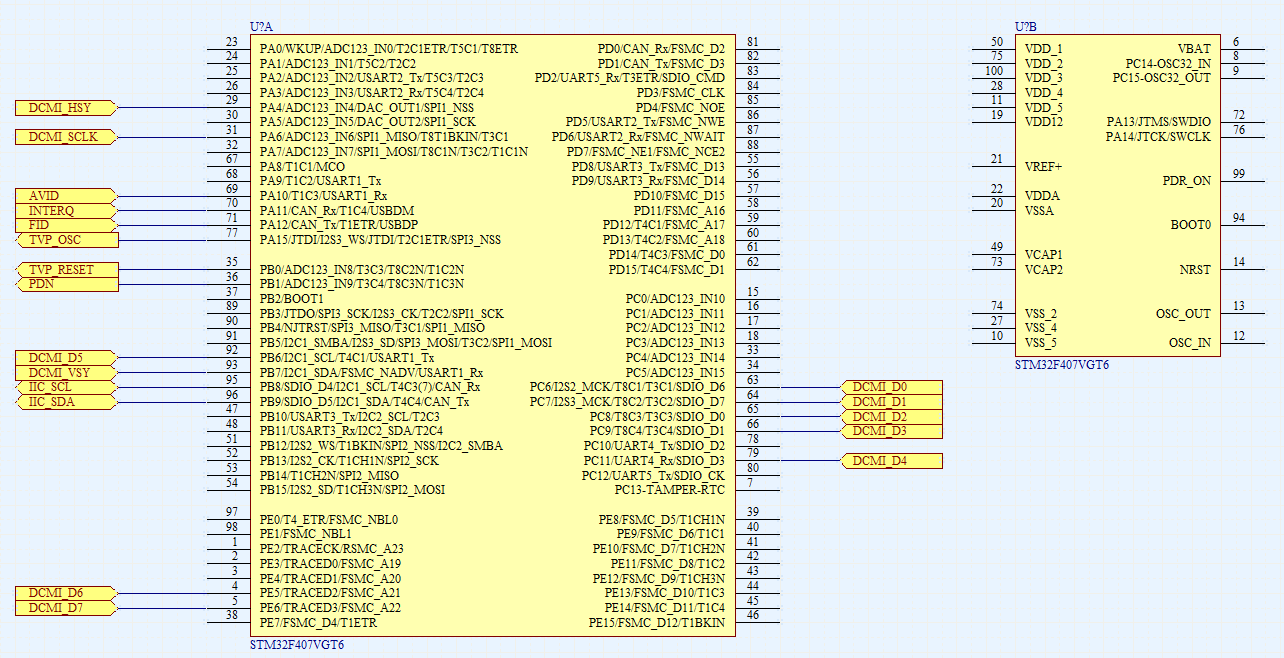Select the IIC_SCL port

[67, 387]
